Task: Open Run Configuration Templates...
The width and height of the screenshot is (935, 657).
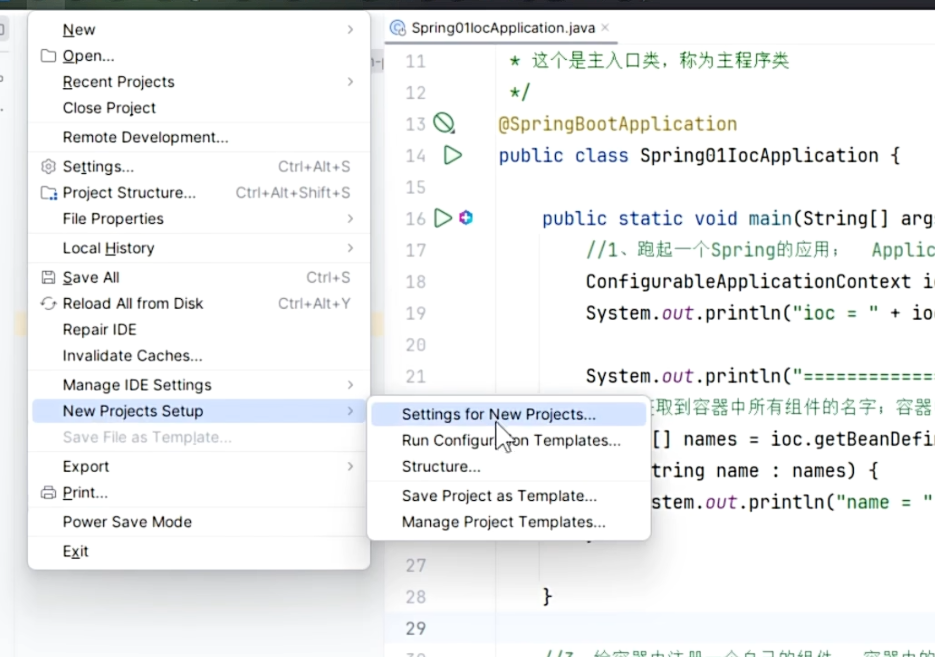Action: point(509,441)
